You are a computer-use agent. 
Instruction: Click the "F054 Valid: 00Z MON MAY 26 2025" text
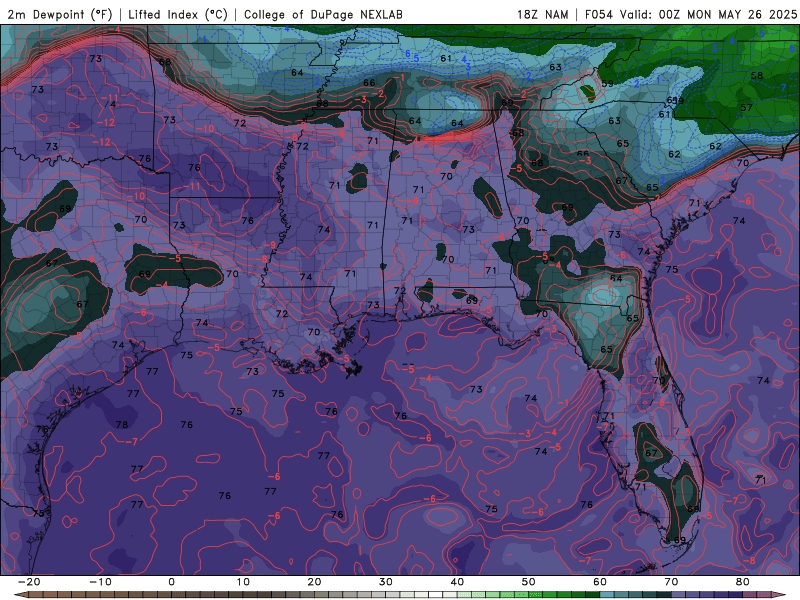point(690,14)
